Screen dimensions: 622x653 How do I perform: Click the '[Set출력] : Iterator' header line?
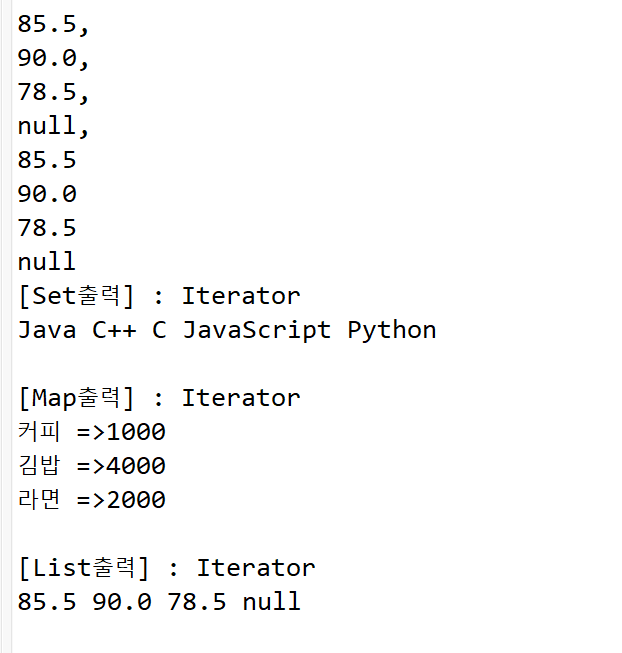(159, 297)
